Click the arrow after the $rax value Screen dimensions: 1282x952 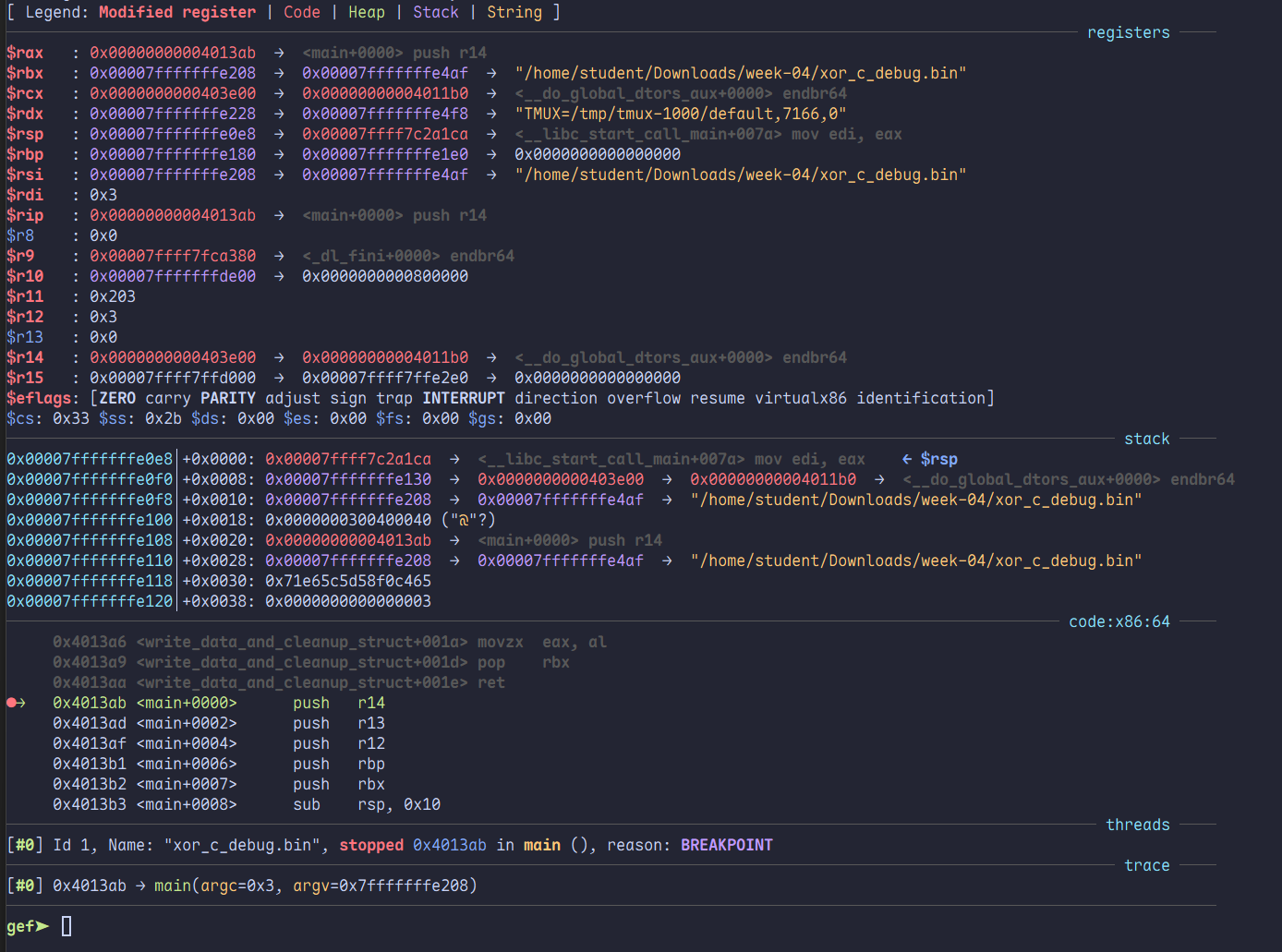click(x=279, y=53)
